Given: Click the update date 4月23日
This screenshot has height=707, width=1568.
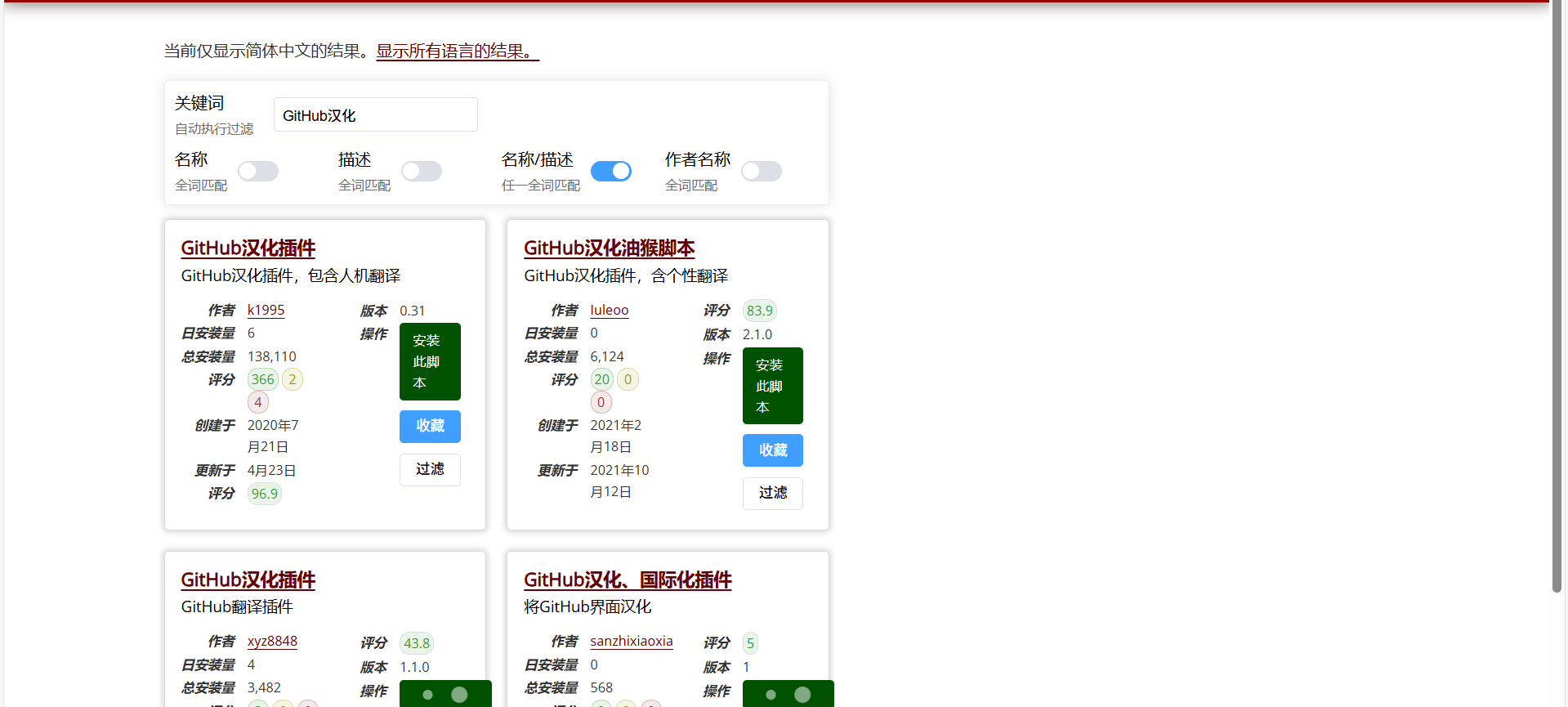Looking at the screenshot, I should (272, 471).
